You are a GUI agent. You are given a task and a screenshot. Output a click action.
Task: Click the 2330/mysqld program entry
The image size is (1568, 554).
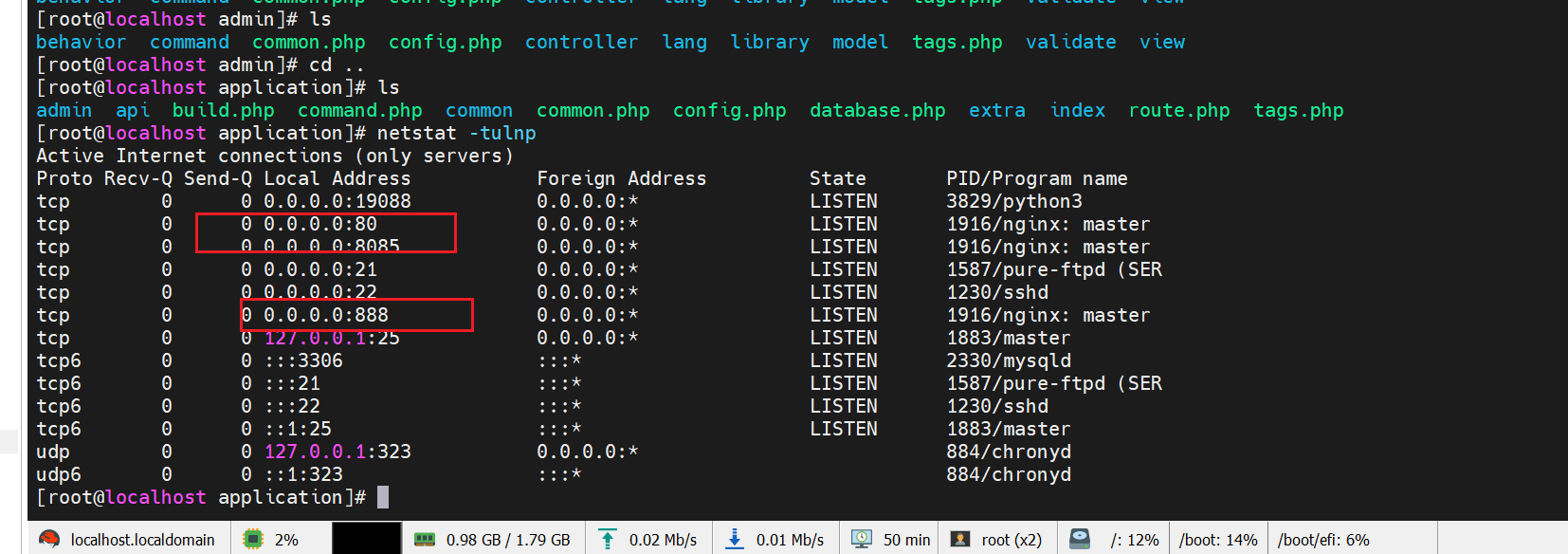(x=1009, y=360)
